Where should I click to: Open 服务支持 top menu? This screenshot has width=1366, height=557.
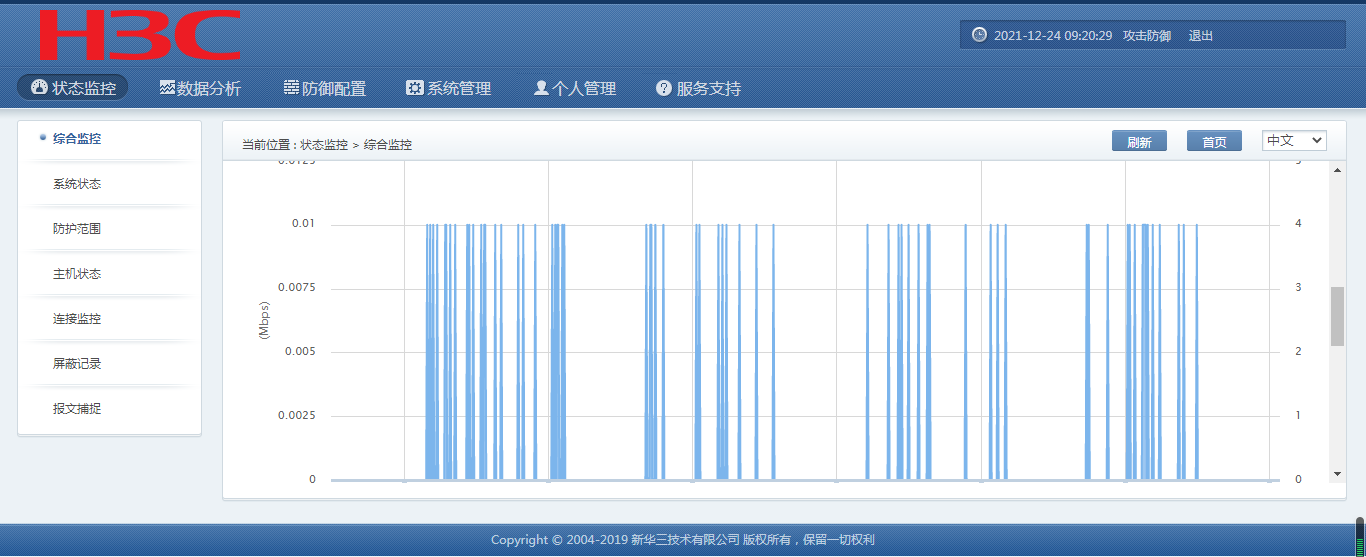699,88
